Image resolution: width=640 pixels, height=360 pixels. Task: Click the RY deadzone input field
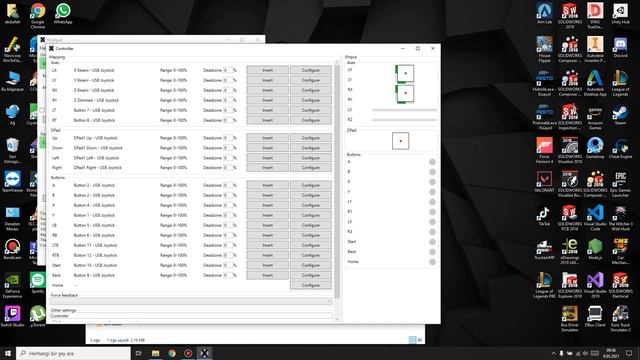228,100
